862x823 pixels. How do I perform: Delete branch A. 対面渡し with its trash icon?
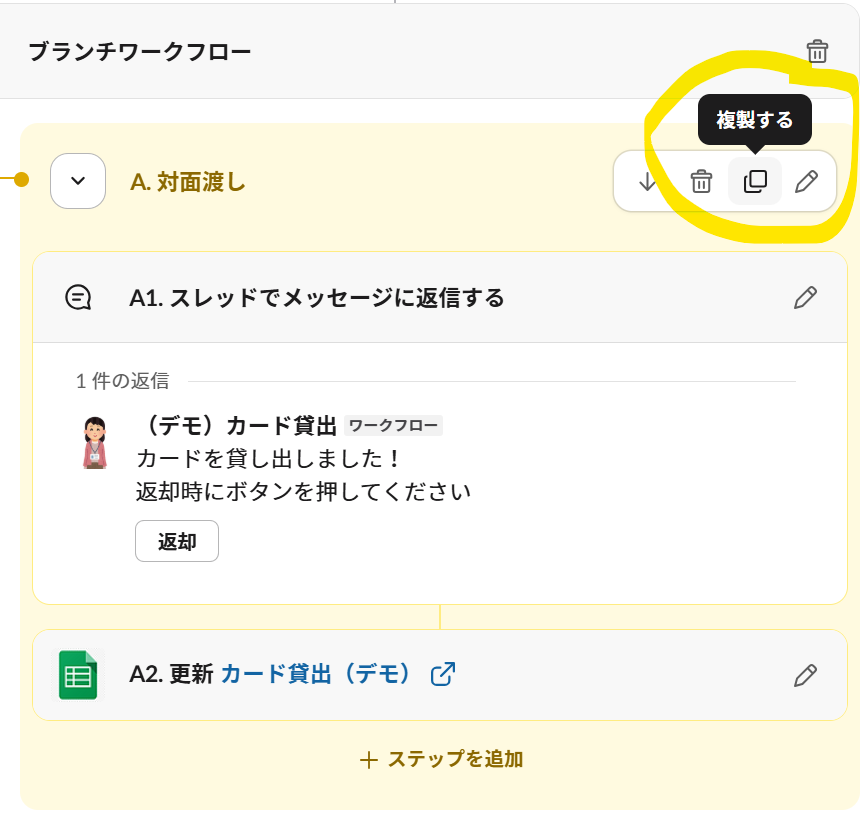point(701,181)
